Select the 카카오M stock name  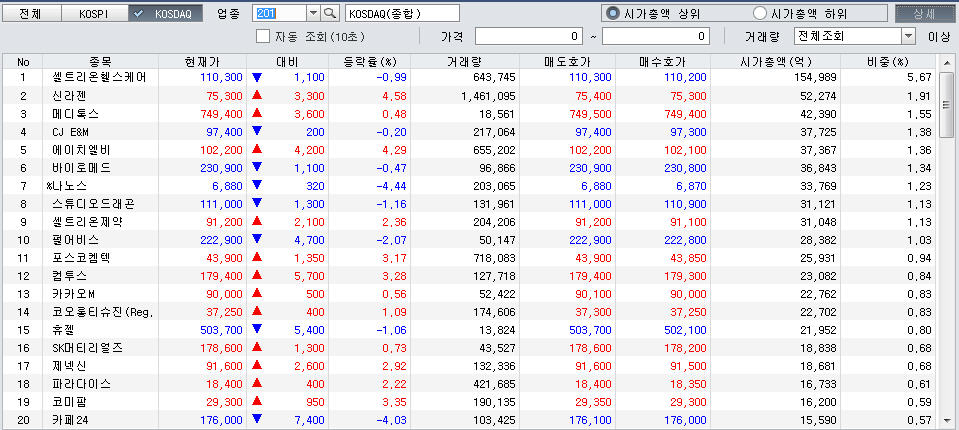pos(73,293)
